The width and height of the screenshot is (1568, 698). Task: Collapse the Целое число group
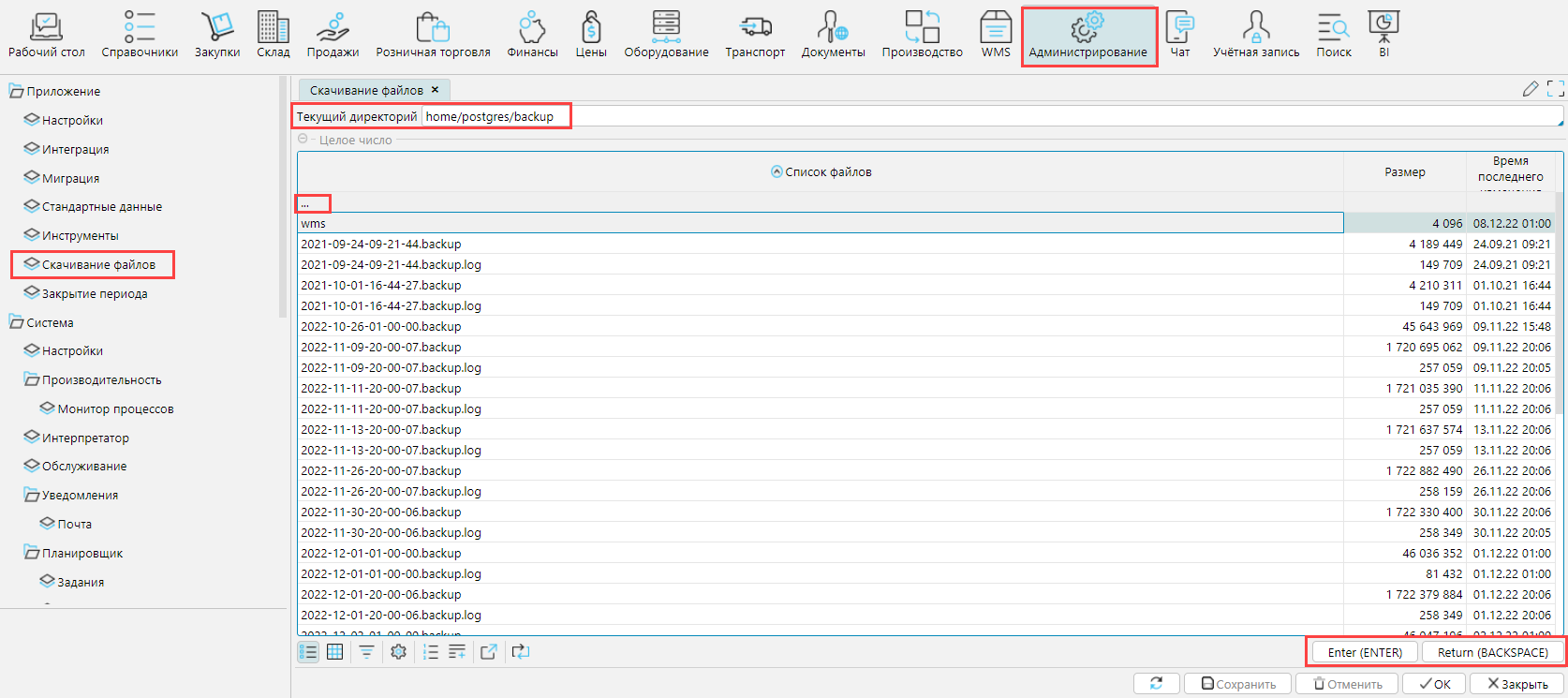click(x=303, y=140)
